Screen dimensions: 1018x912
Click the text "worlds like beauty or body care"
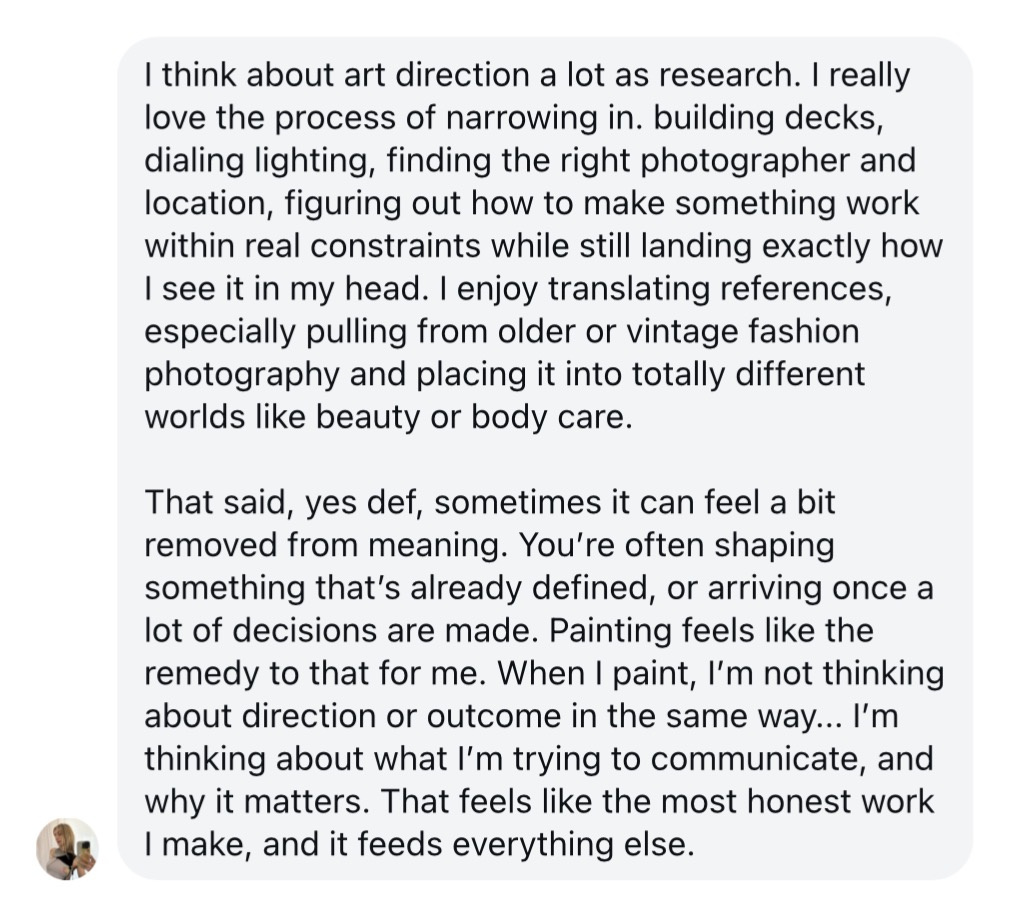[x=389, y=416]
